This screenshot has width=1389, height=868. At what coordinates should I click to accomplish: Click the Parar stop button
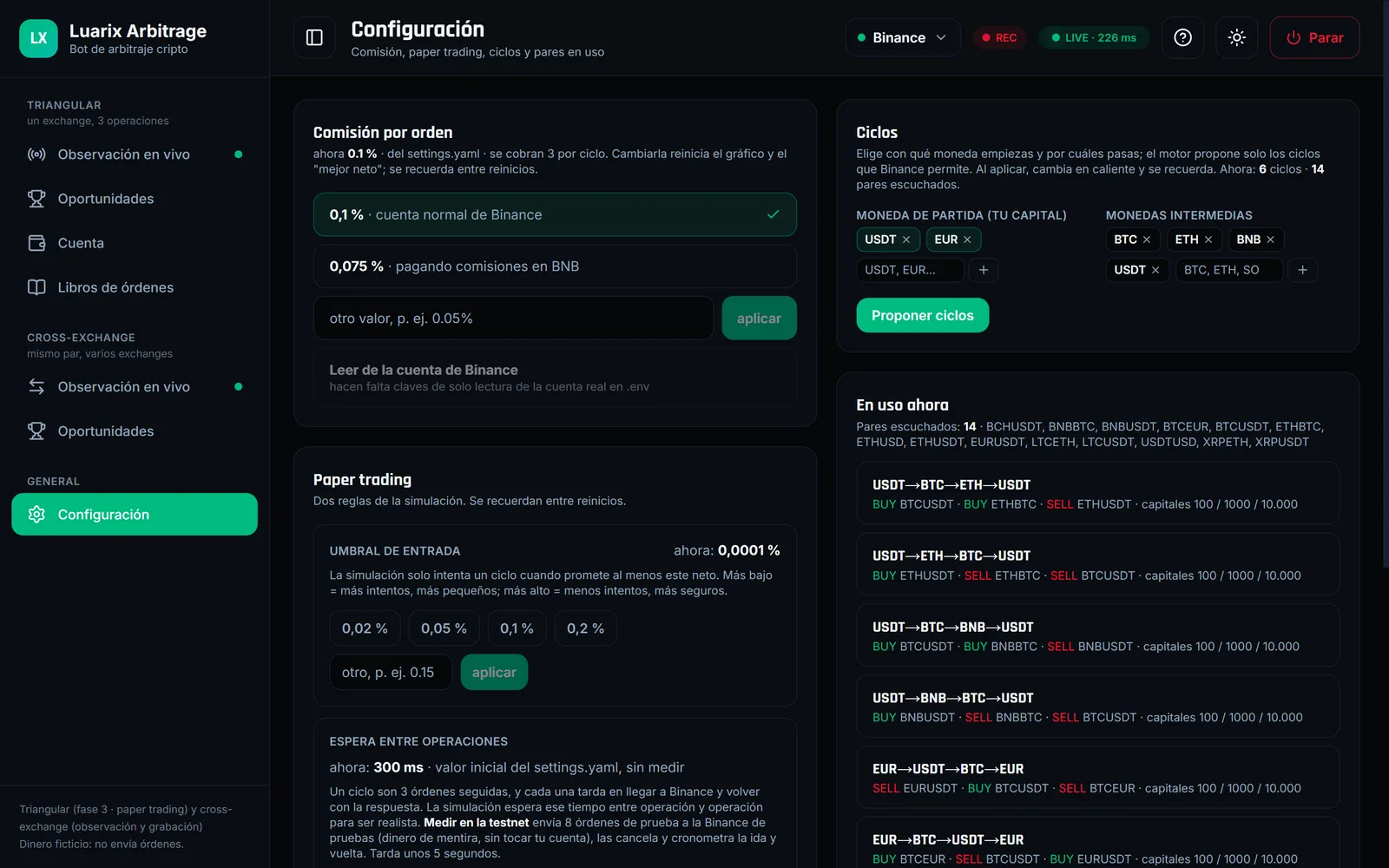[x=1314, y=37]
